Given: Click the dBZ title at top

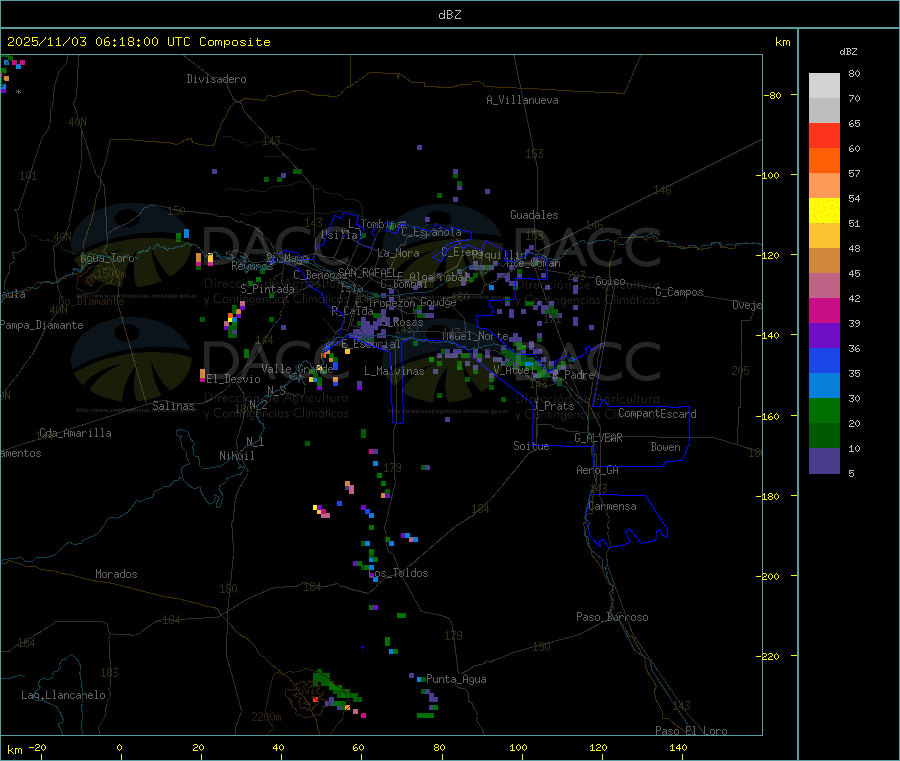Looking at the screenshot, I should click(x=449, y=15).
